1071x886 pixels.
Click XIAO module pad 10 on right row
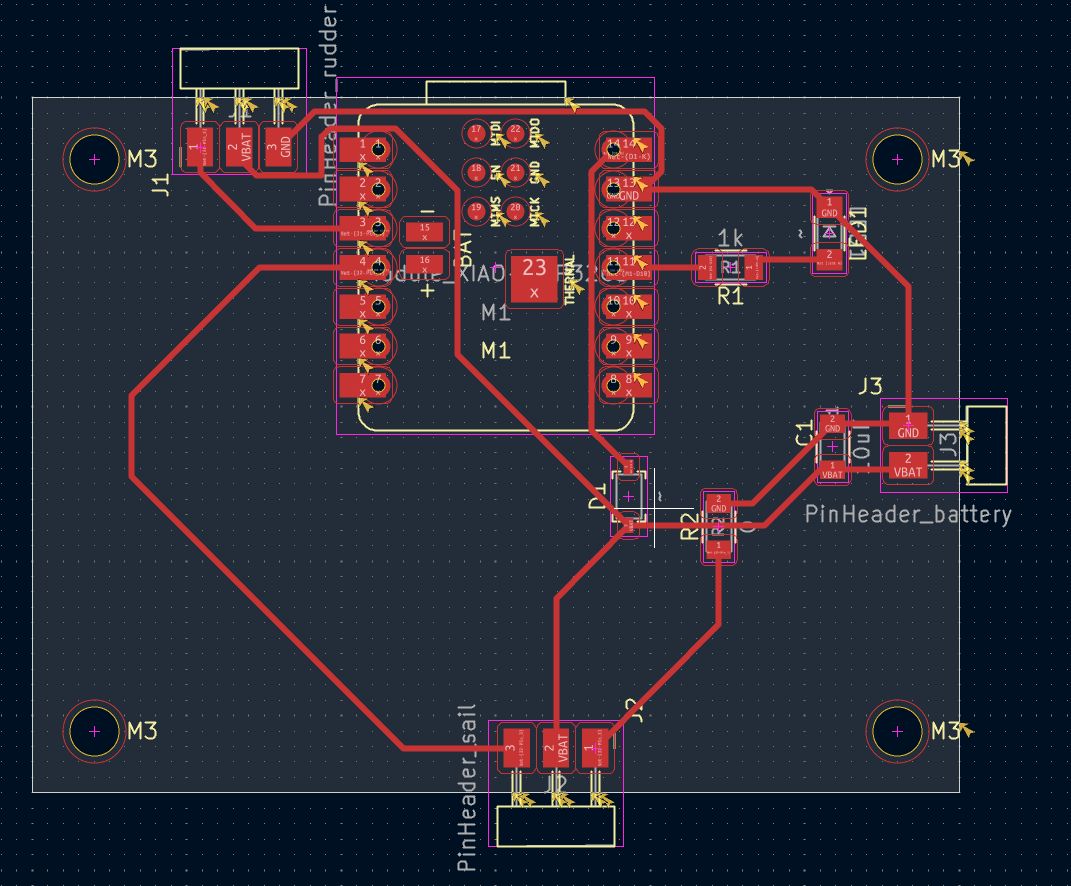(x=627, y=305)
